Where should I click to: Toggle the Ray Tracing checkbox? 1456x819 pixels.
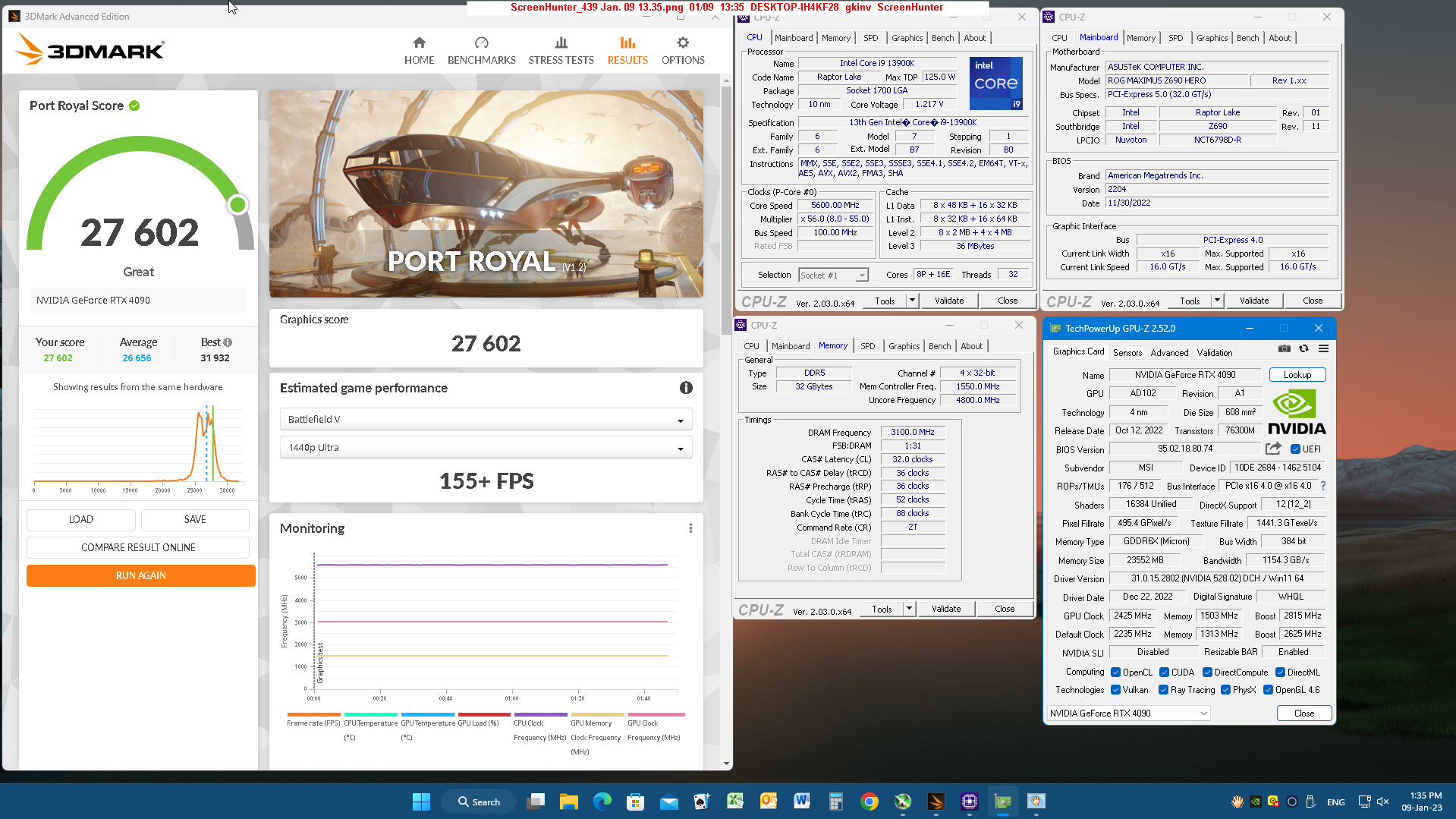coord(1163,690)
